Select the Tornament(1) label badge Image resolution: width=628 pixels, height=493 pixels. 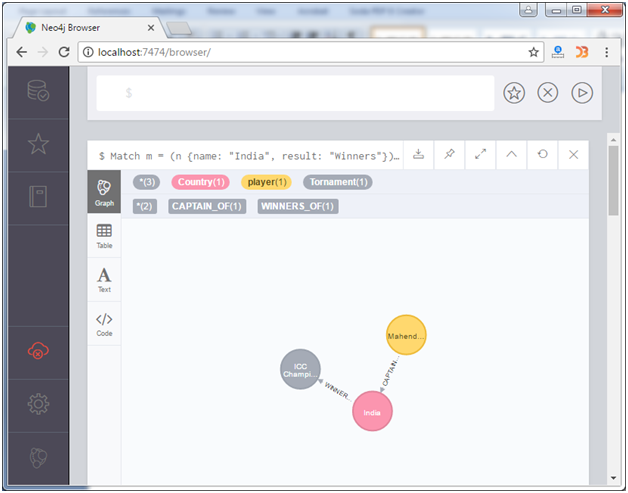pyautogui.click(x=338, y=182)
